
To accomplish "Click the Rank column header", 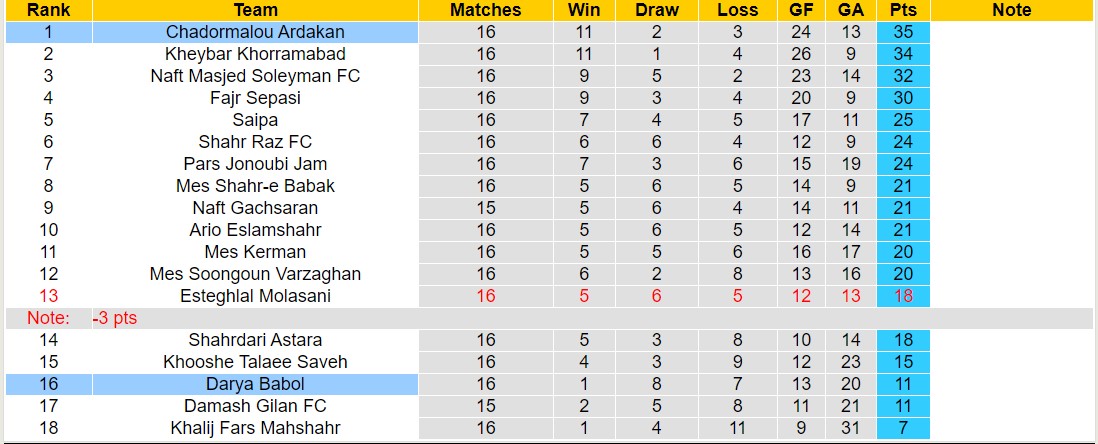I will coord(48,10).
